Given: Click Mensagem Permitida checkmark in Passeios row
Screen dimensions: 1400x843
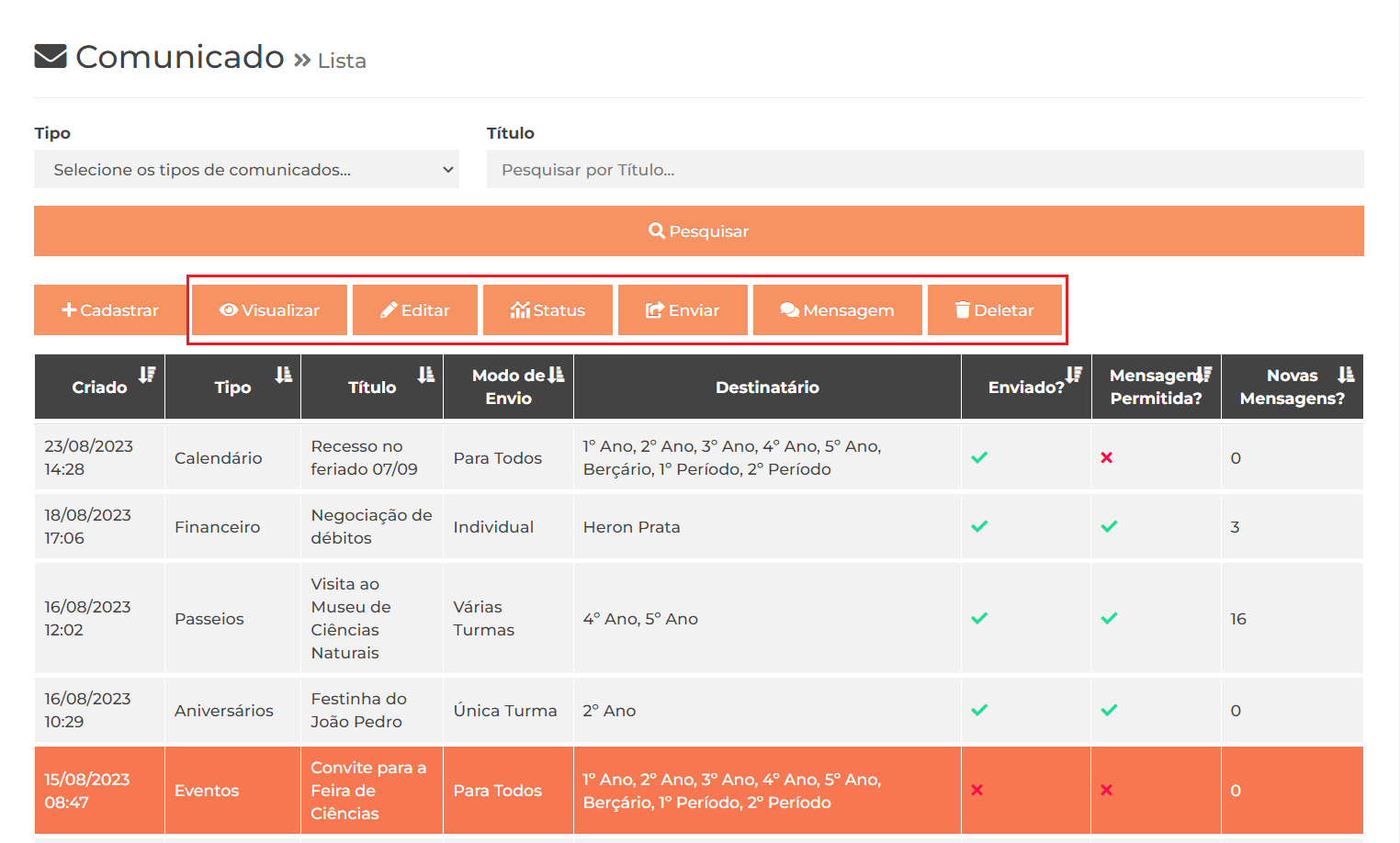Looking at the screenshot, I should [x=1109, y=618].
